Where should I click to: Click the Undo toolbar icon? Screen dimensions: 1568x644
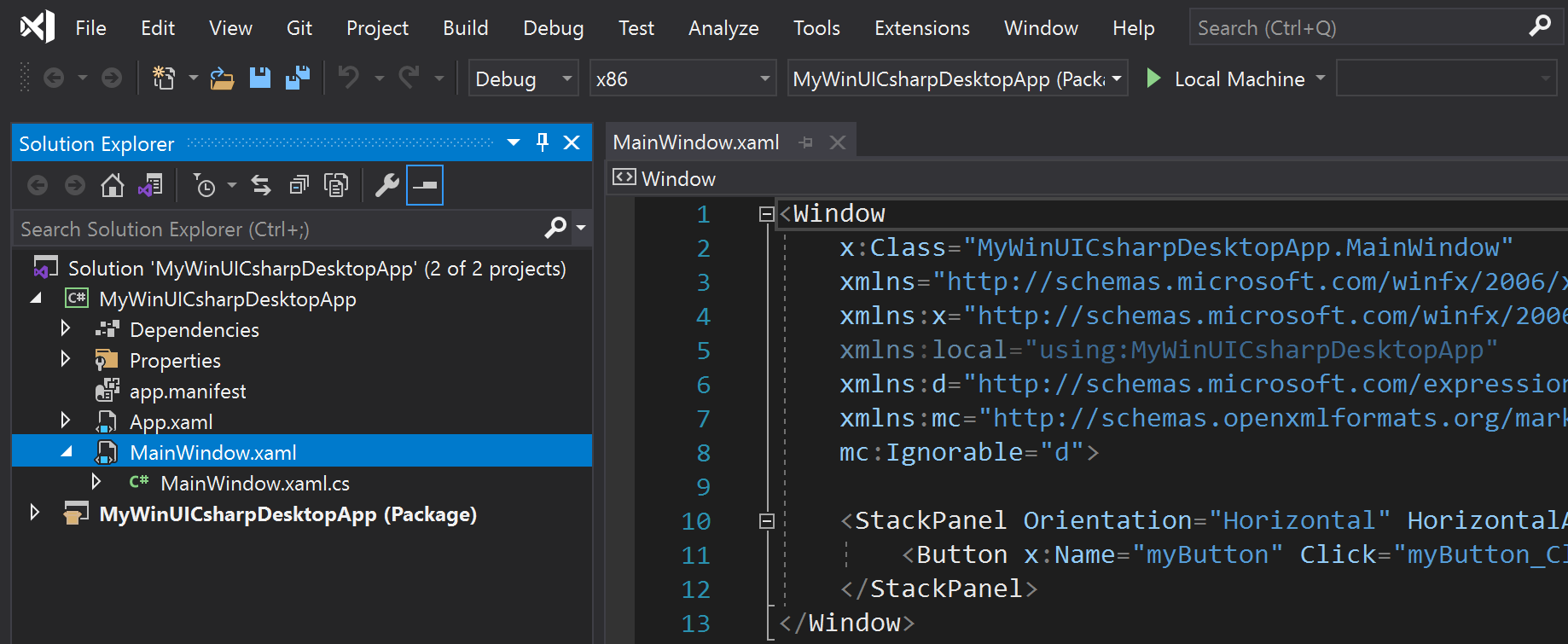tap(348, 78)
